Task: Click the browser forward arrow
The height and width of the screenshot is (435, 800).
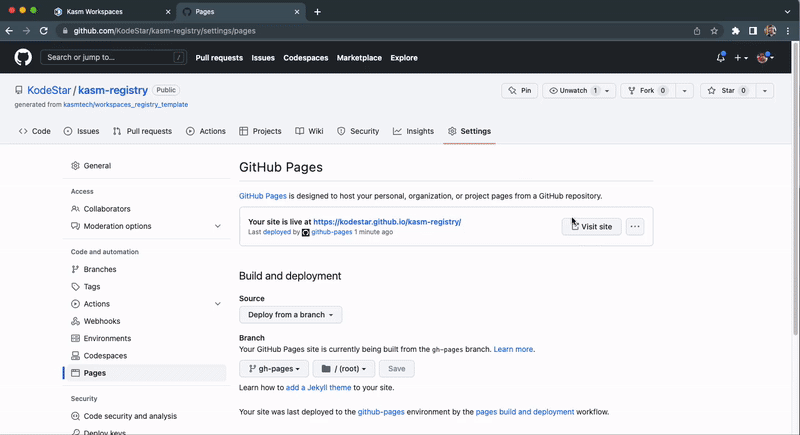Action: 27,31
